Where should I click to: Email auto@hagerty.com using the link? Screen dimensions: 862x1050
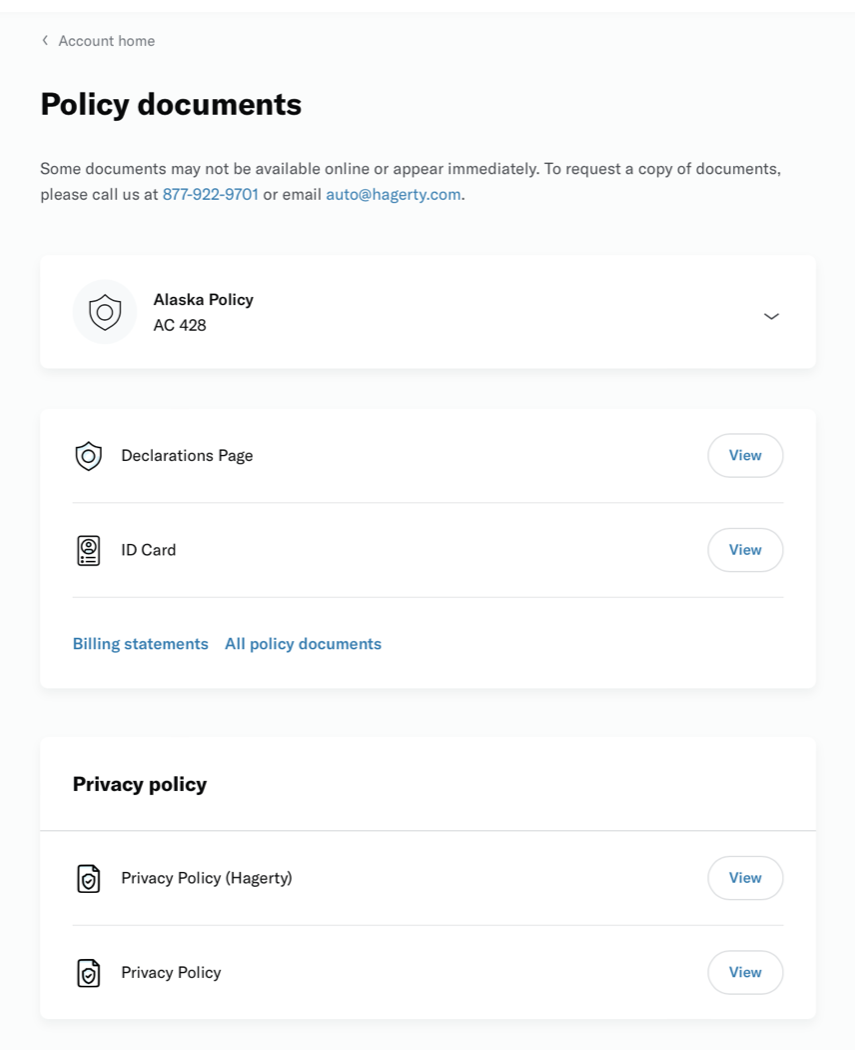392,194
